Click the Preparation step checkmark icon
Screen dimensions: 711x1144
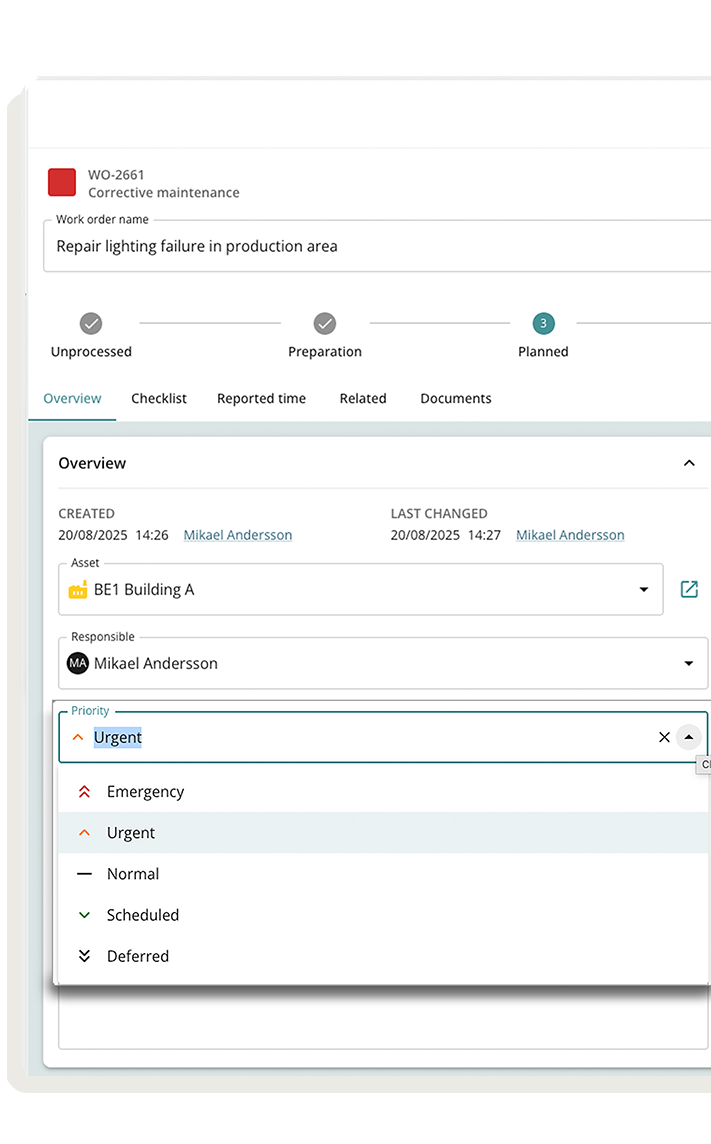click(325, 323)
